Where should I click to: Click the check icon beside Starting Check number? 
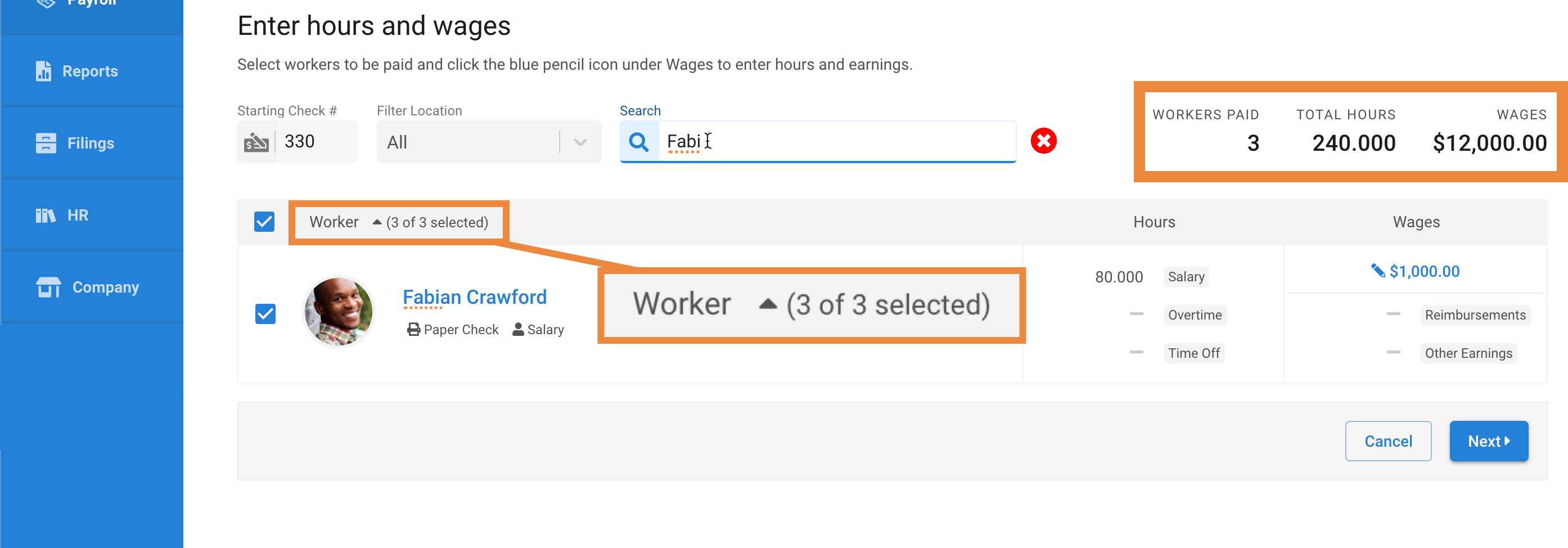pyautogui.click(x=256, y=142)
